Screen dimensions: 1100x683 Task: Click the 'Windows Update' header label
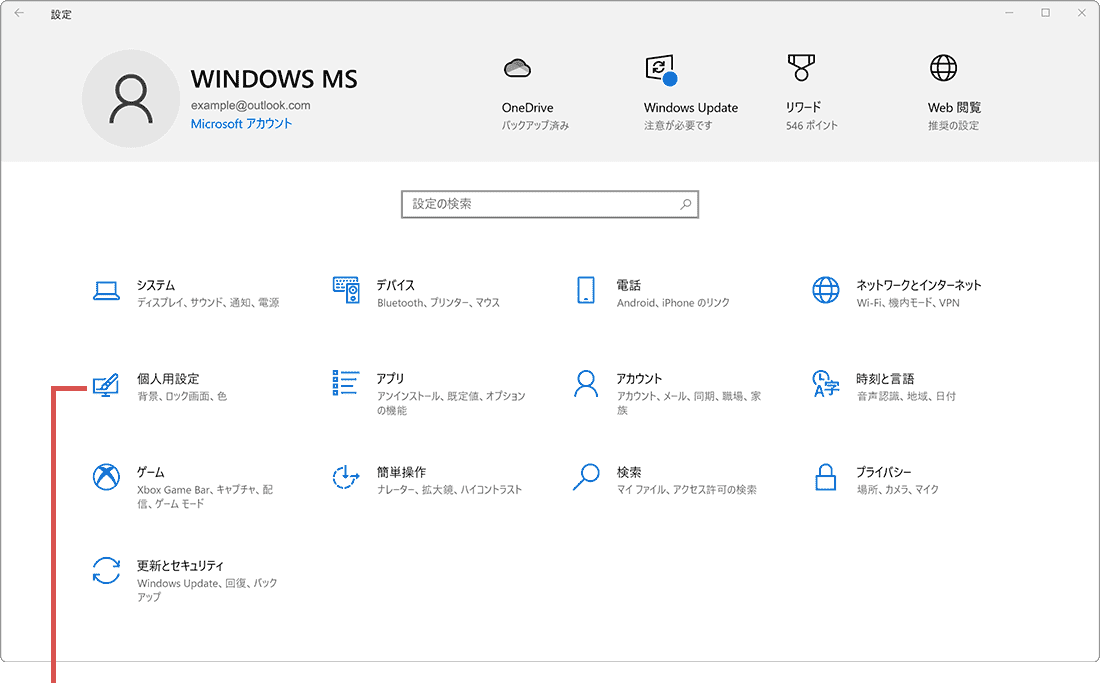[x=691, y=107]
